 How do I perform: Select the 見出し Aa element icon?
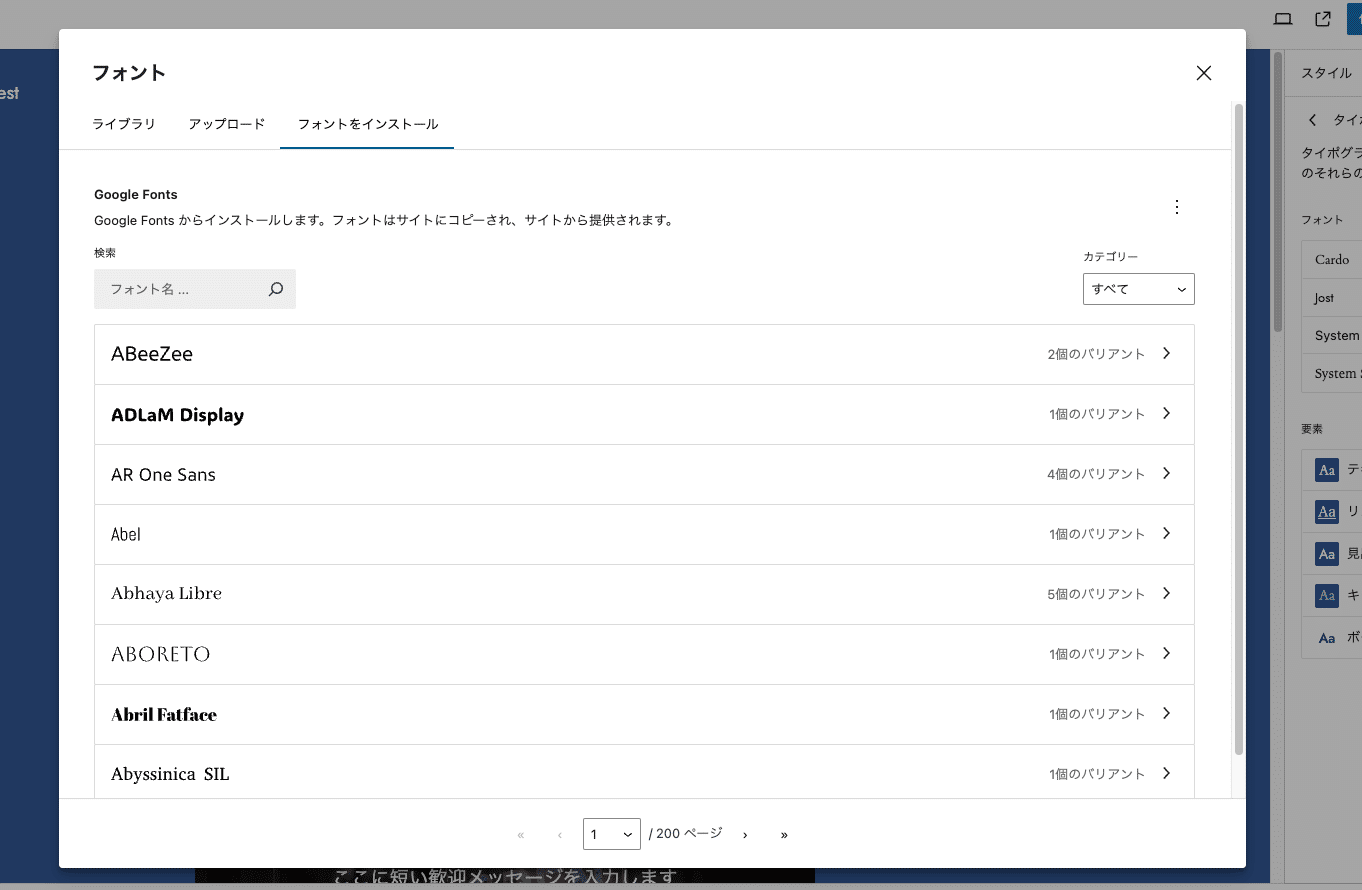point(1326,553)
